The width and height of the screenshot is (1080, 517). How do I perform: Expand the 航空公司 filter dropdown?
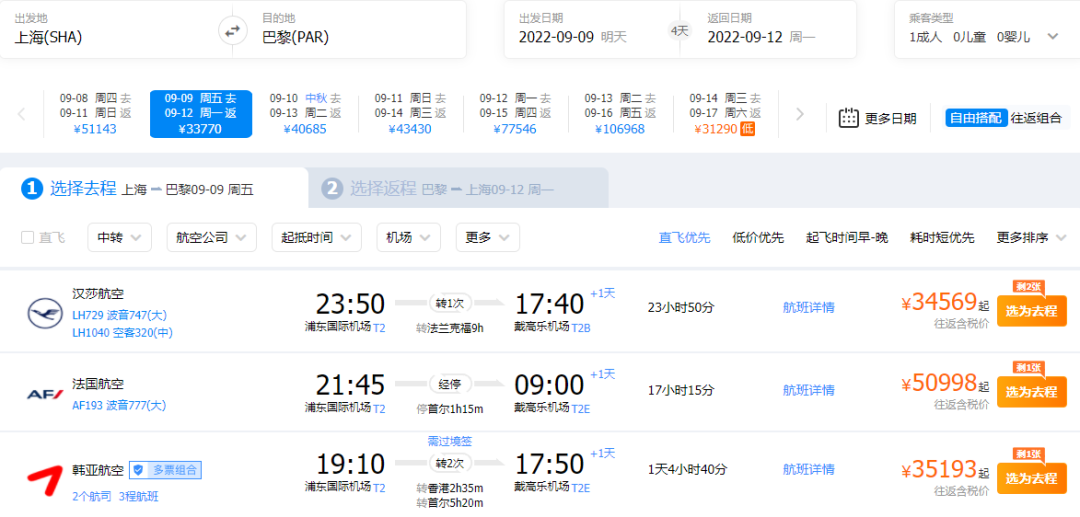[211, 238]
